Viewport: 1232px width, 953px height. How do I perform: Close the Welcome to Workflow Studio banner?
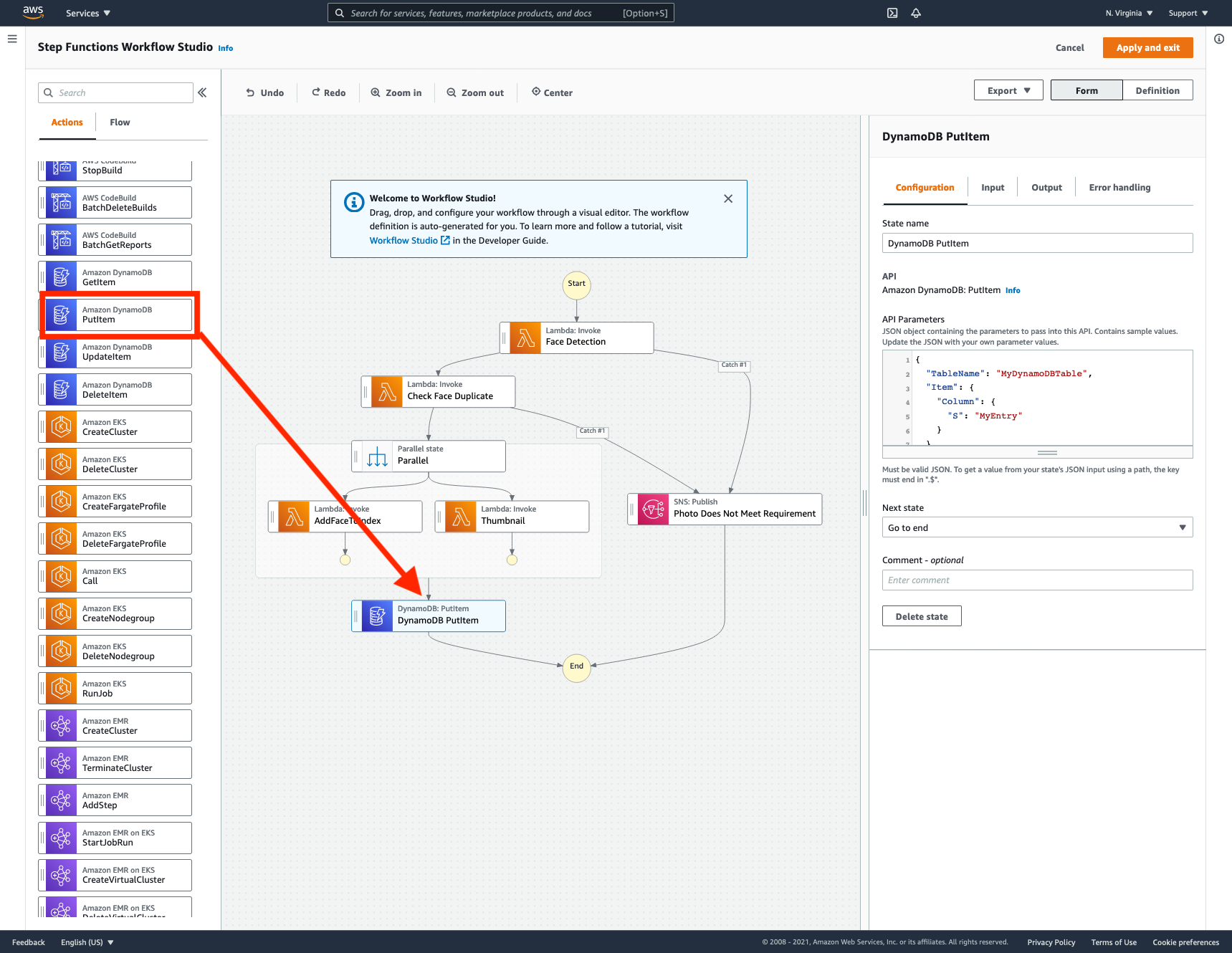pyautogui.click(x=728, y=198)
